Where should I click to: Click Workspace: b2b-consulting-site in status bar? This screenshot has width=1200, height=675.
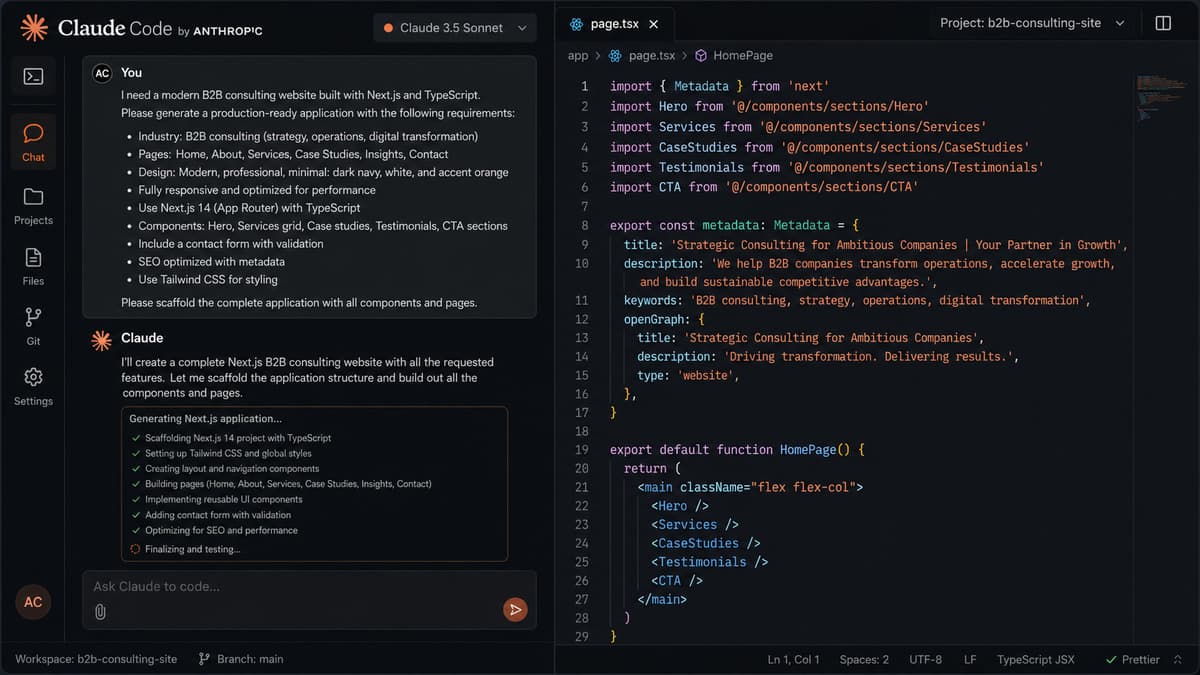[96, 659]
